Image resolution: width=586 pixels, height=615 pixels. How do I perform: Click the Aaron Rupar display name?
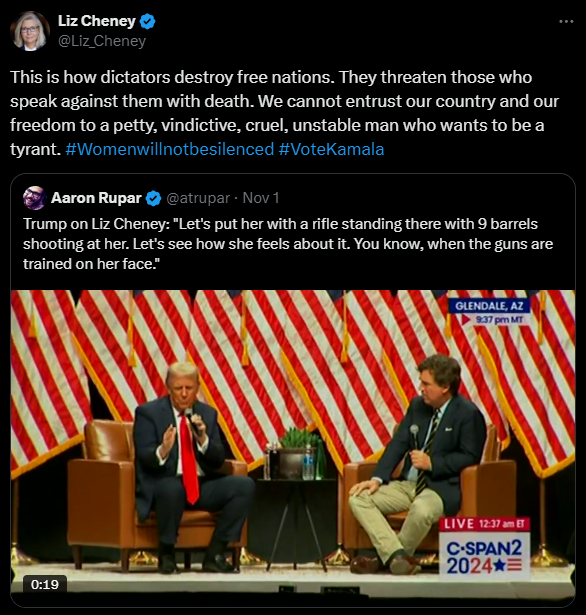pos(96,198)
